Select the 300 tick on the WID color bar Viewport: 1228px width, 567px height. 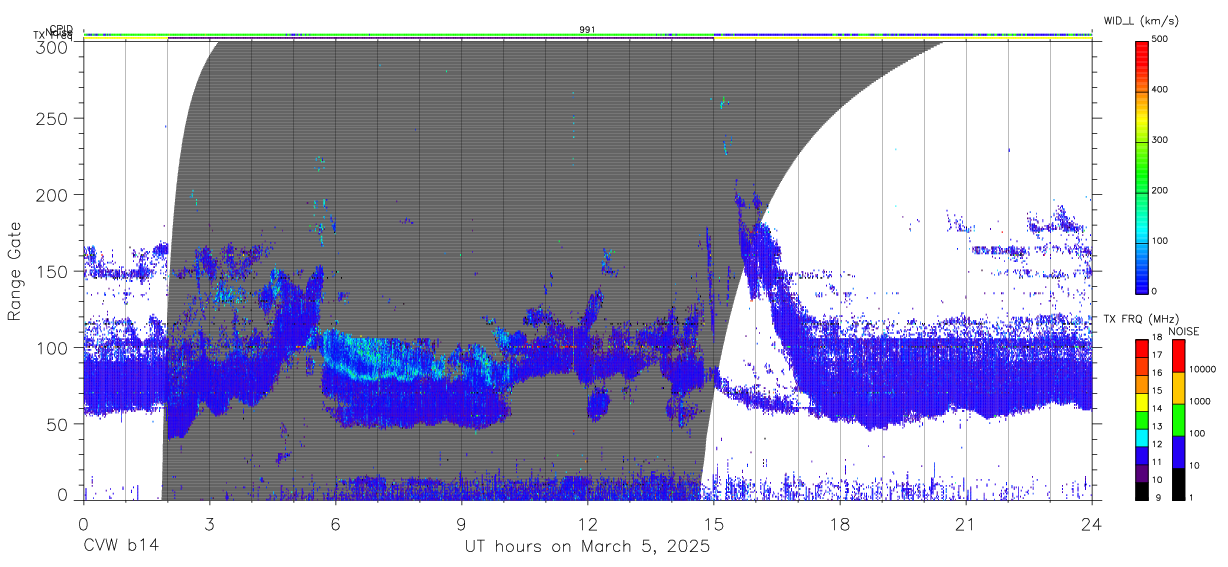point(1160,140)
